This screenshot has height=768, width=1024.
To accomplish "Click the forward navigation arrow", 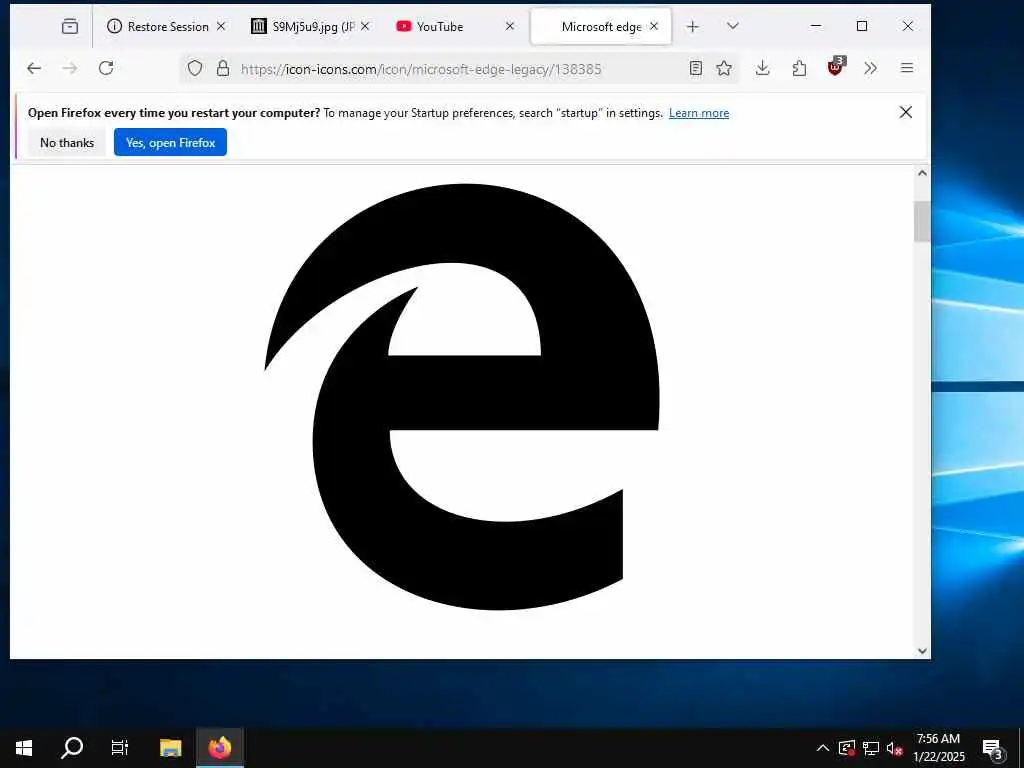I will coord(70,68).
